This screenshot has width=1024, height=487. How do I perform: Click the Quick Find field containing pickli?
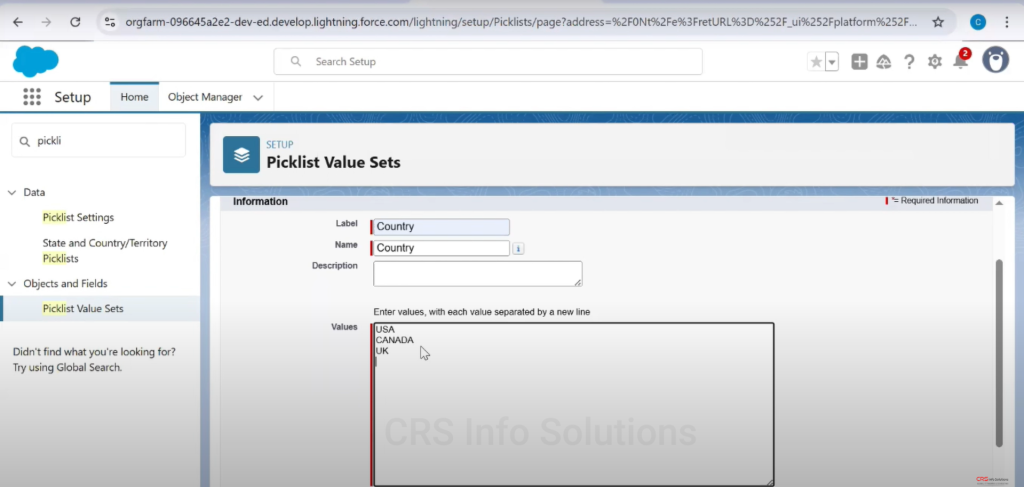[99, 140]
